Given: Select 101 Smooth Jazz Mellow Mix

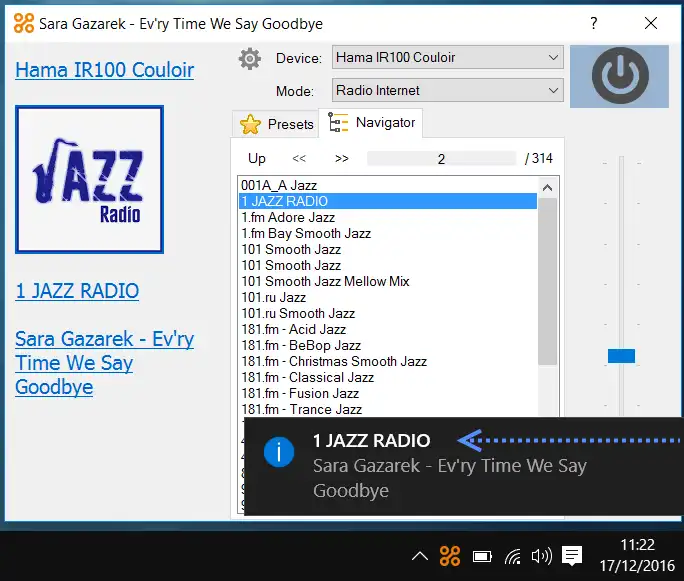Looking at the screenshot, I should (388, 281).
